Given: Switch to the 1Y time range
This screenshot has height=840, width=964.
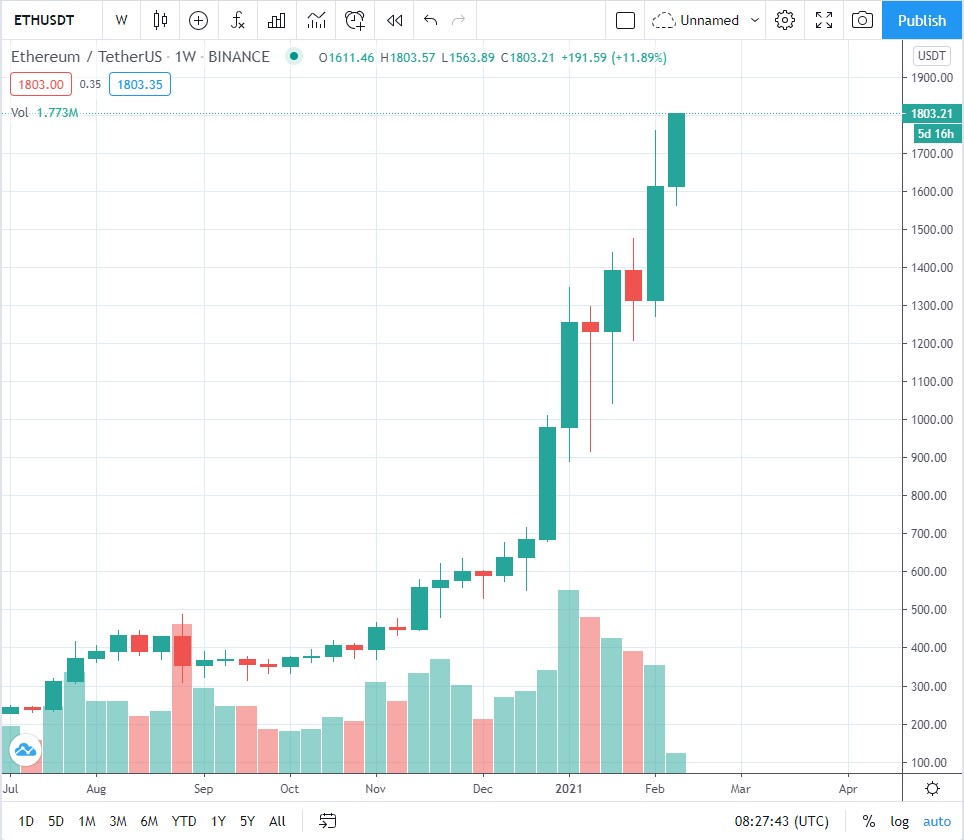Looking at the screenshot, I should [217, 821].
